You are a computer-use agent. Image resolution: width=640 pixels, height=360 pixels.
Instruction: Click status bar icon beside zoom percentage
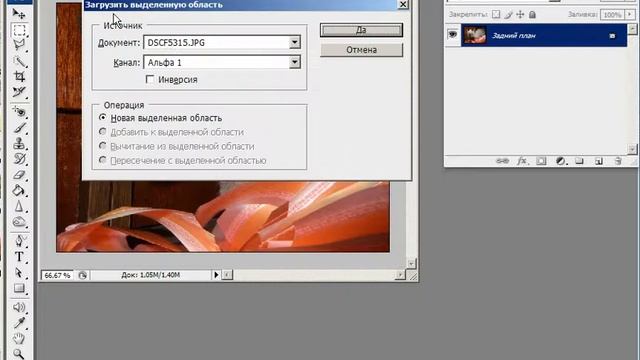tap(82, 275)
